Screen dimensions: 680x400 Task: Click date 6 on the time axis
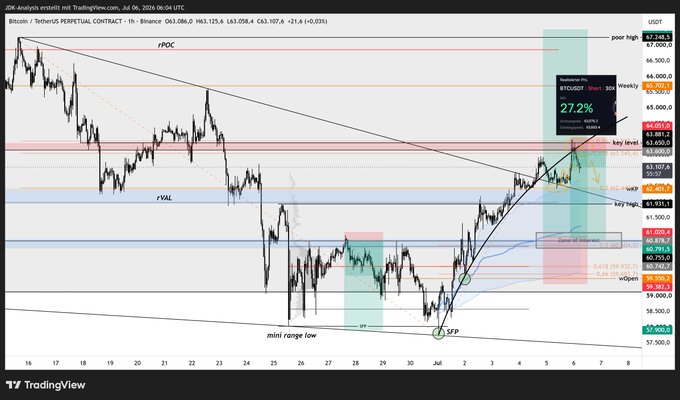(574, 363)
